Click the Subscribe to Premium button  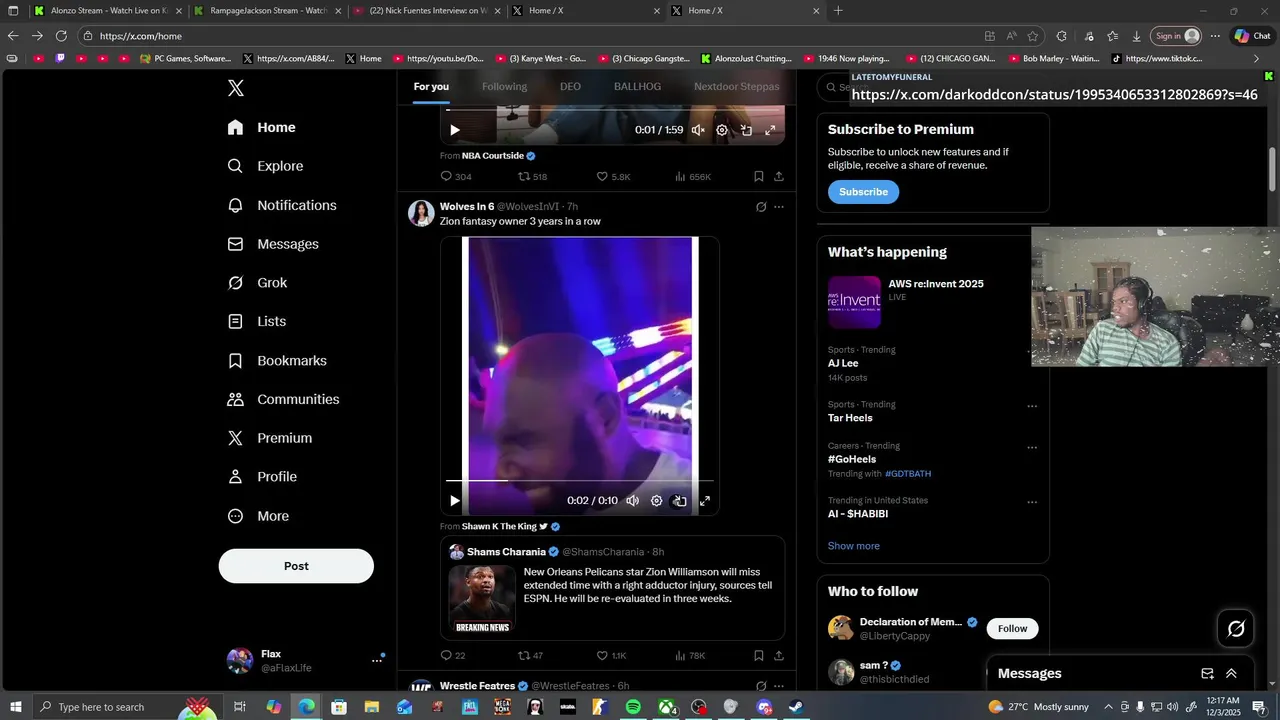[863, 192]
